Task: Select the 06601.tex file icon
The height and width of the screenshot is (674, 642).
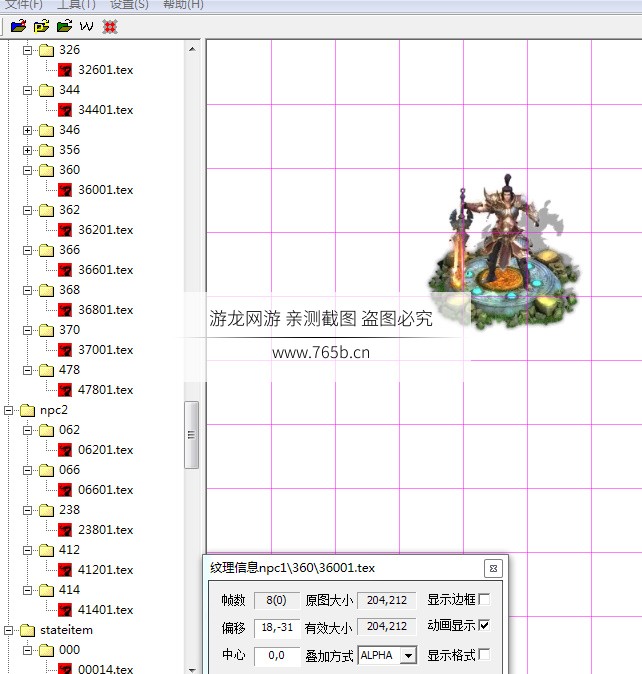Action: [65, 490]
